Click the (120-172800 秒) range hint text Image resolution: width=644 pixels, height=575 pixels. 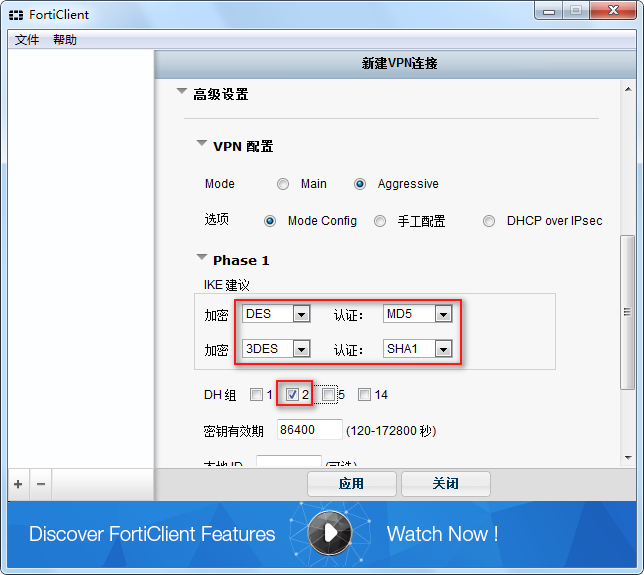click(x=391, y=431)
